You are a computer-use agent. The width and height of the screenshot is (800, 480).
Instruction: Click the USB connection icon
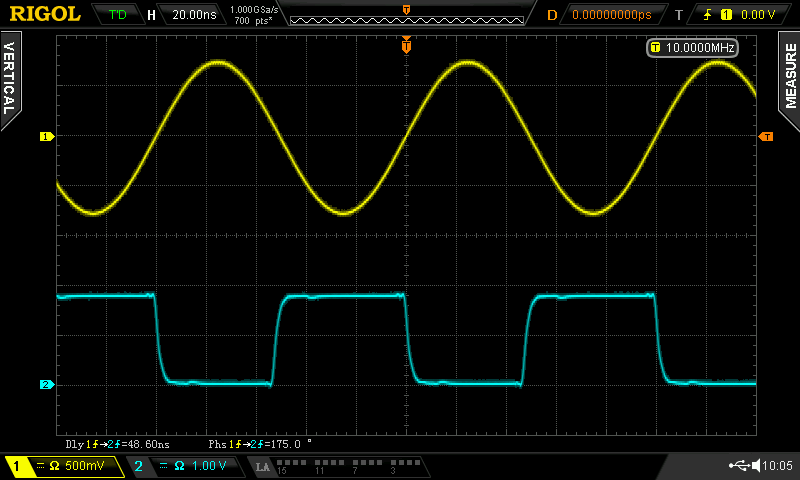740,466
